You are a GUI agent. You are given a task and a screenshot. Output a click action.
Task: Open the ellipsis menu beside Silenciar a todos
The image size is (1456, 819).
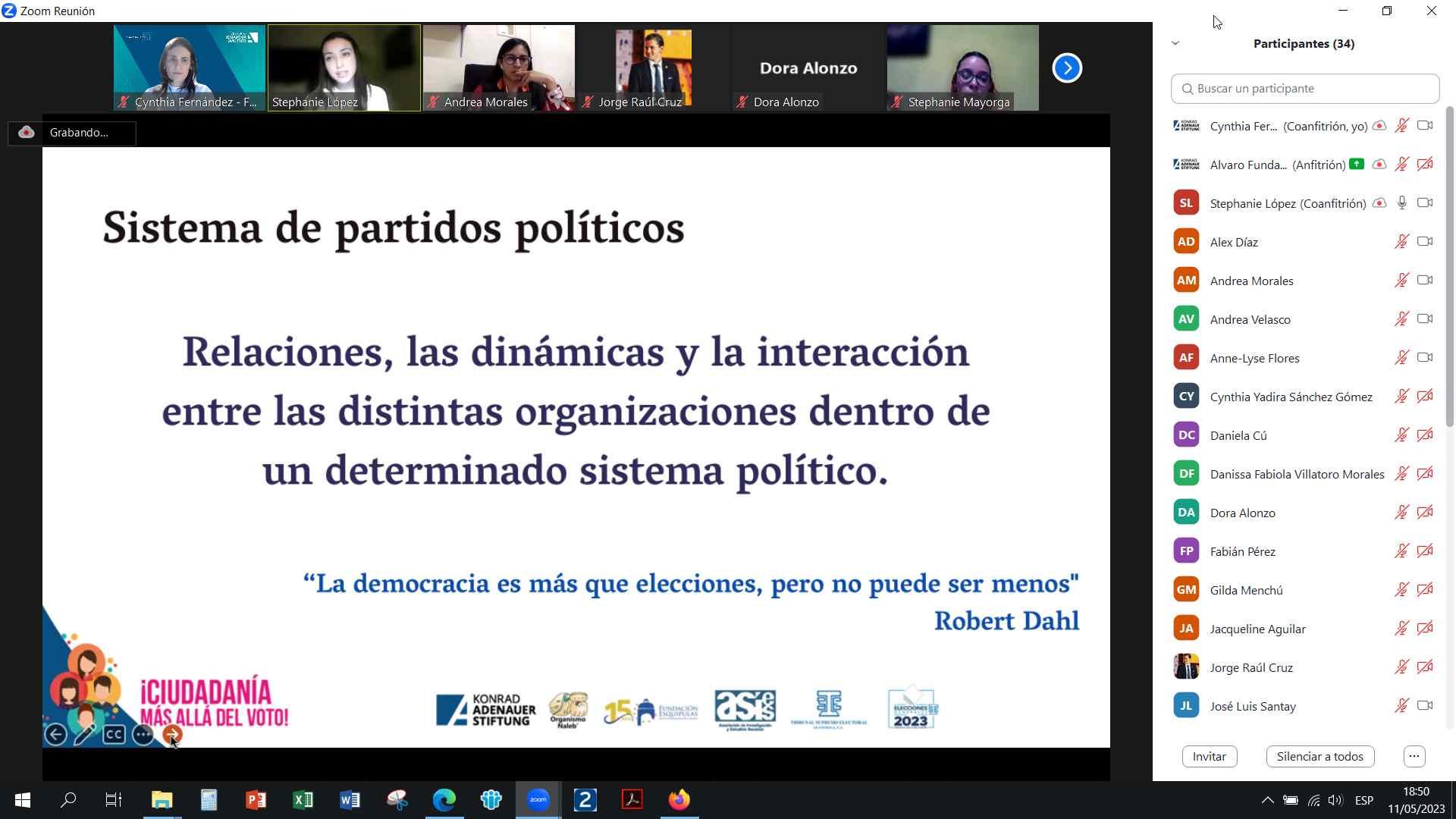click(x=1414, y=756)
